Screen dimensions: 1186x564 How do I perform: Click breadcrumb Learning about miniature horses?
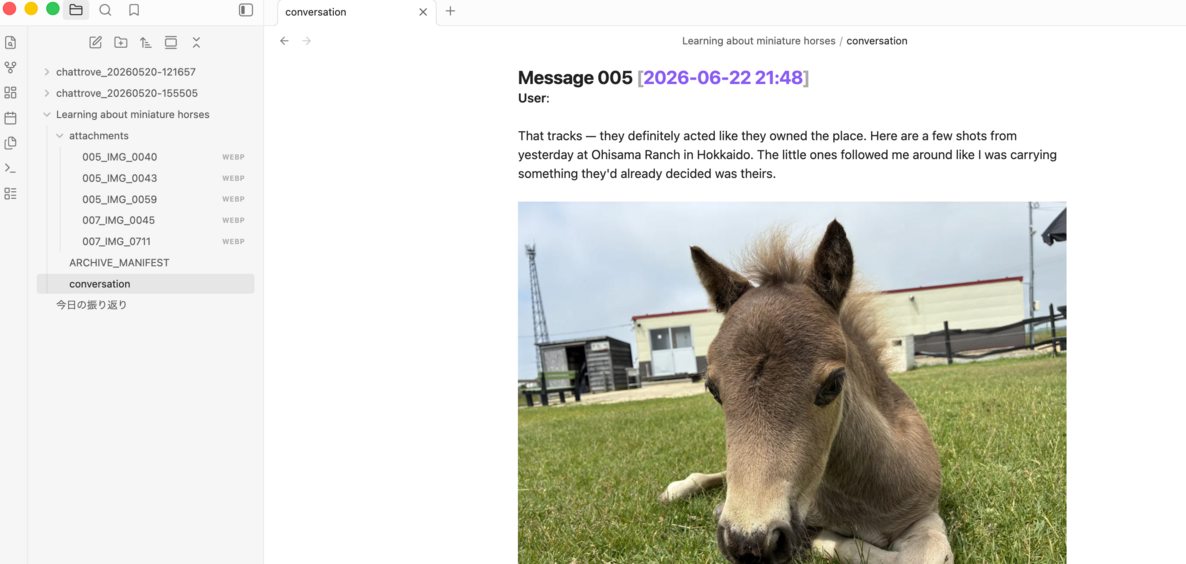pos(759,41)
